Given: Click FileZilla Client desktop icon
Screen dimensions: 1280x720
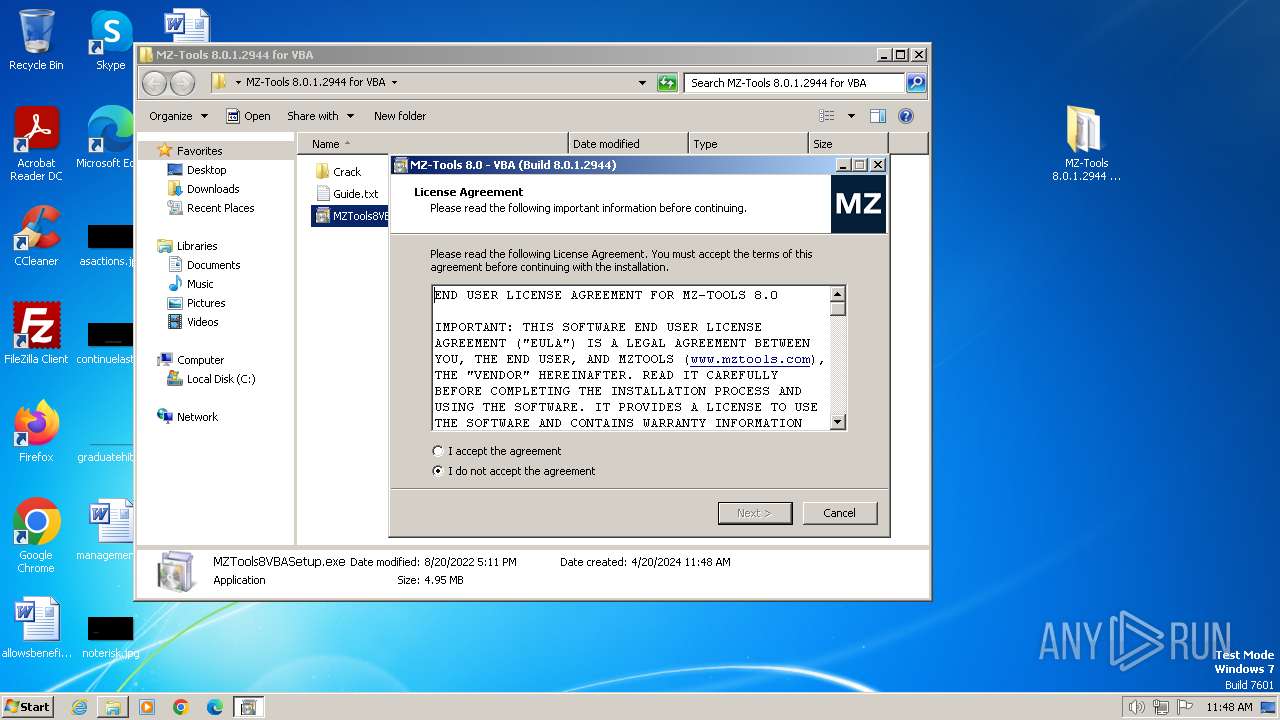Looking at the screenshot, I should (x=36, y=334).
